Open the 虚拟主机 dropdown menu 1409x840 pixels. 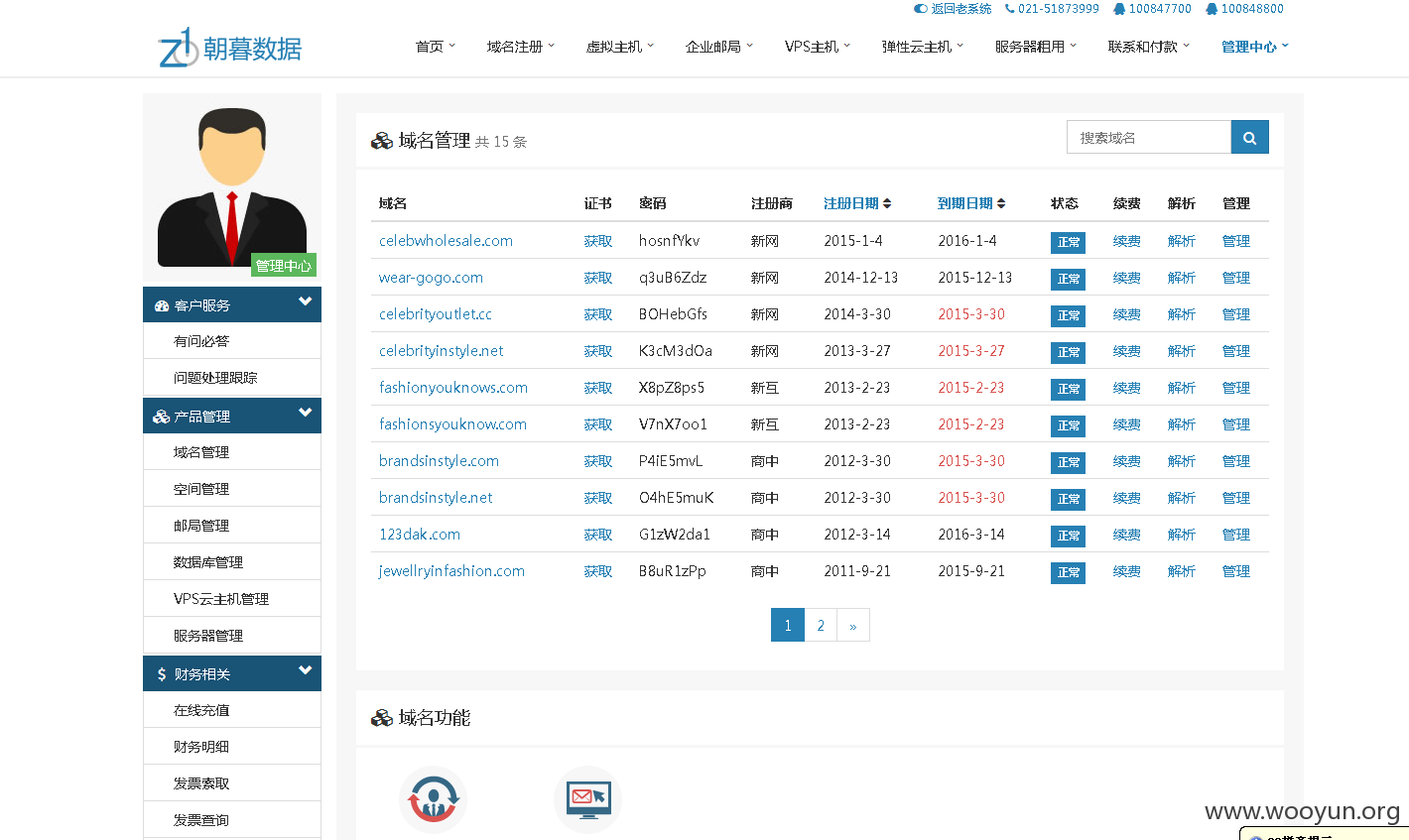620,47
